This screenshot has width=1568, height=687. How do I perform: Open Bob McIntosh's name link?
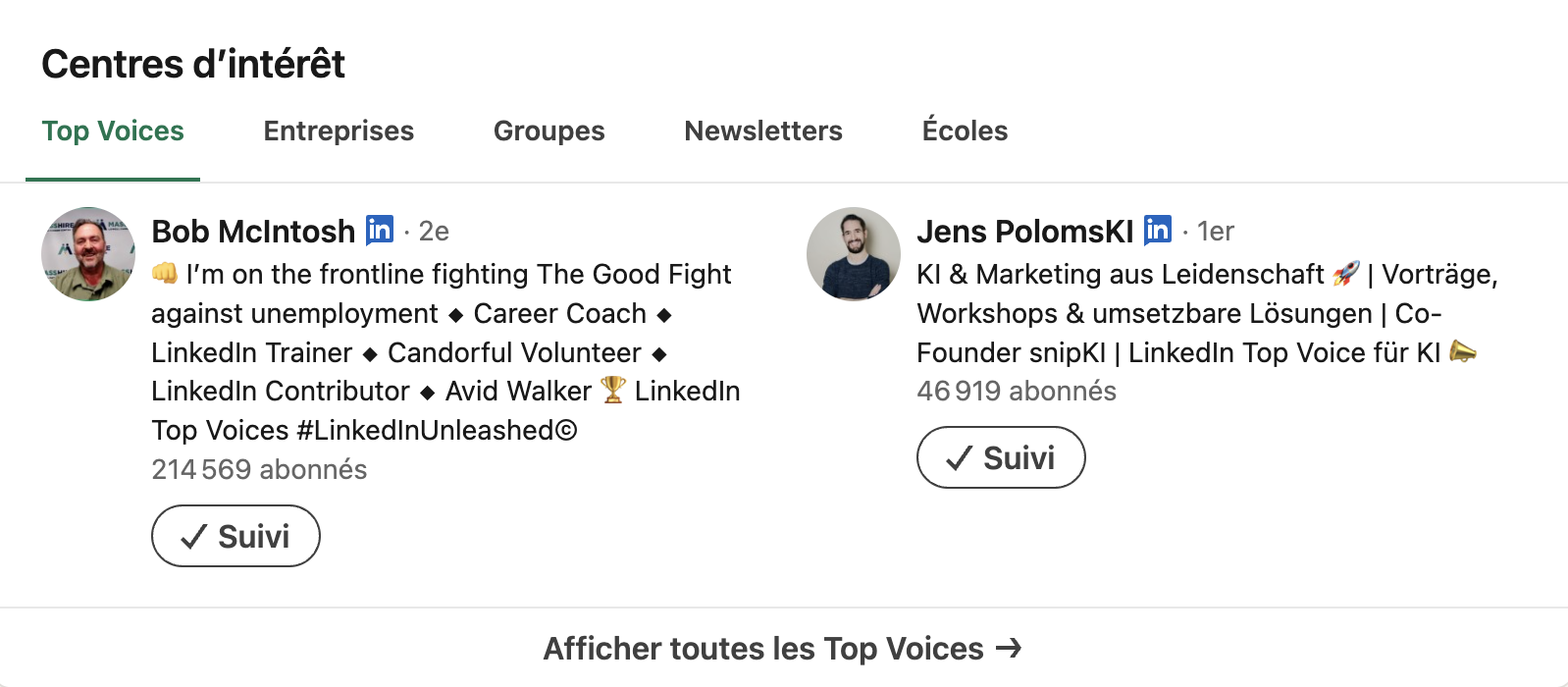click(253, 231)
